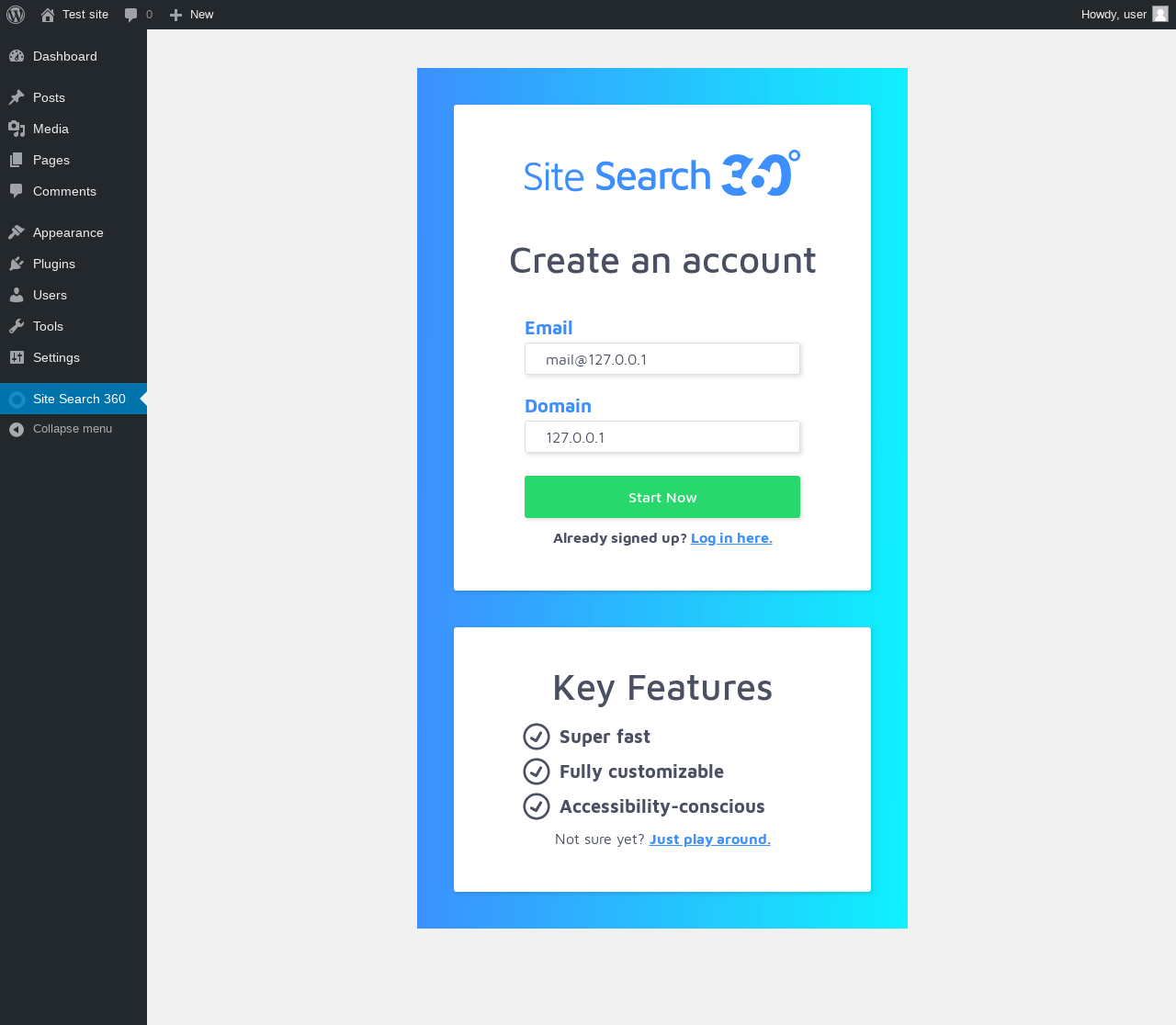1176x1025 pixels.
Task: Click the home icon beside Test site
Action: (x=48, y=15)
